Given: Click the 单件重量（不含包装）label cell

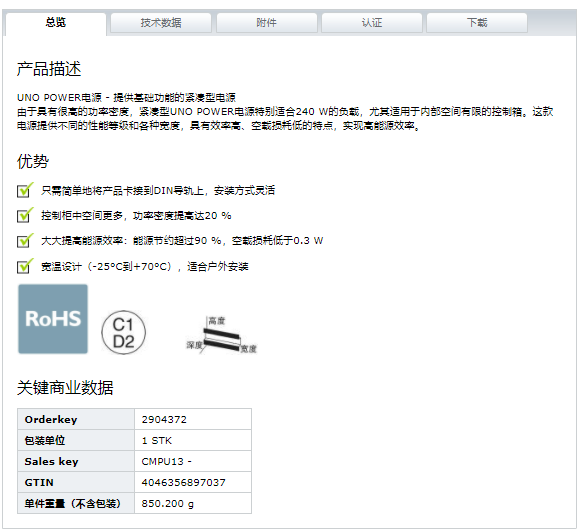Looking at the screenshot, I should point(76,503).
